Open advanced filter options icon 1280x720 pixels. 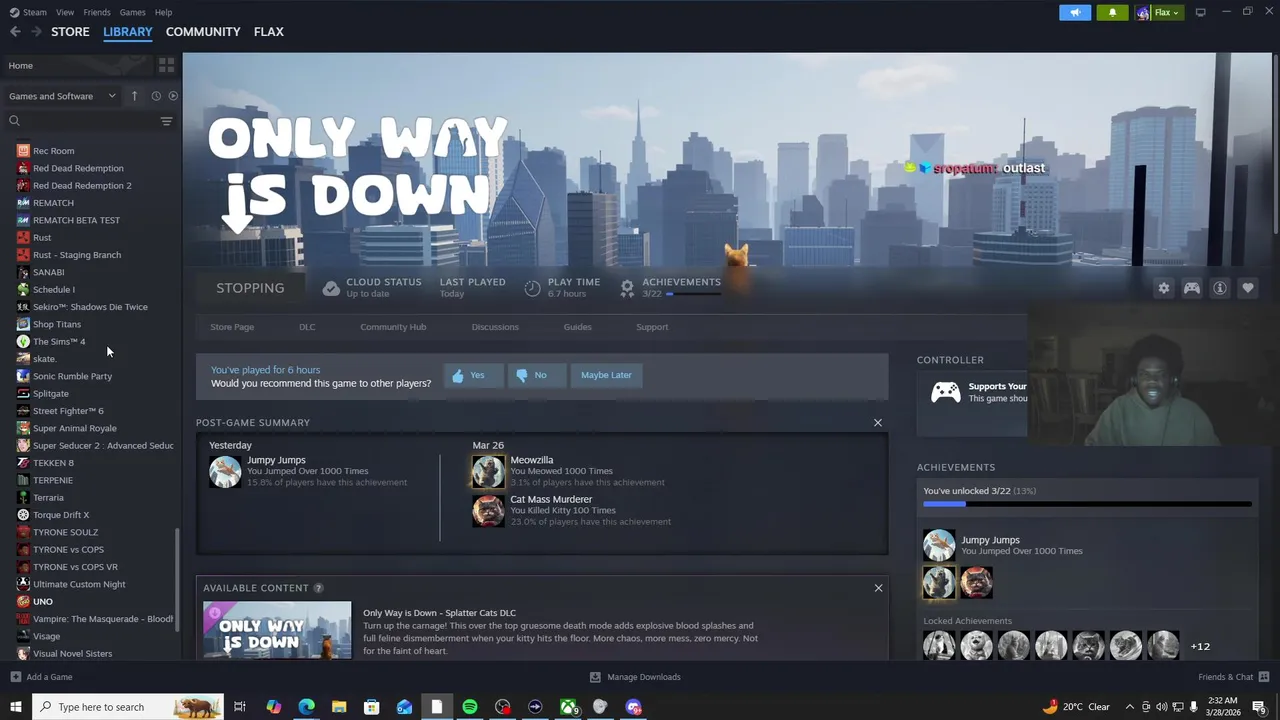[x=166, y=121]
